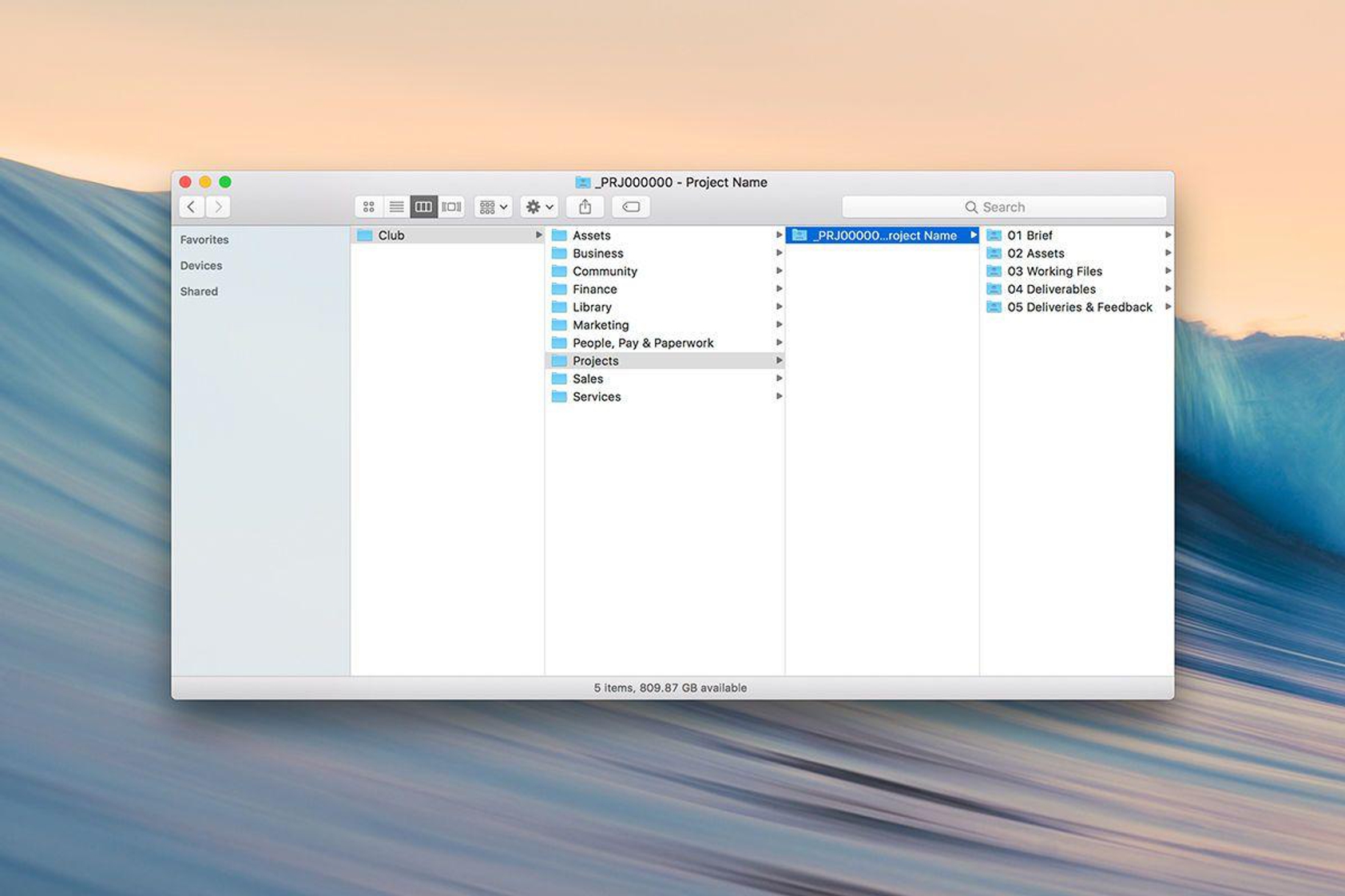
Task: Select the Finance folder
Action: pos(594,288)
